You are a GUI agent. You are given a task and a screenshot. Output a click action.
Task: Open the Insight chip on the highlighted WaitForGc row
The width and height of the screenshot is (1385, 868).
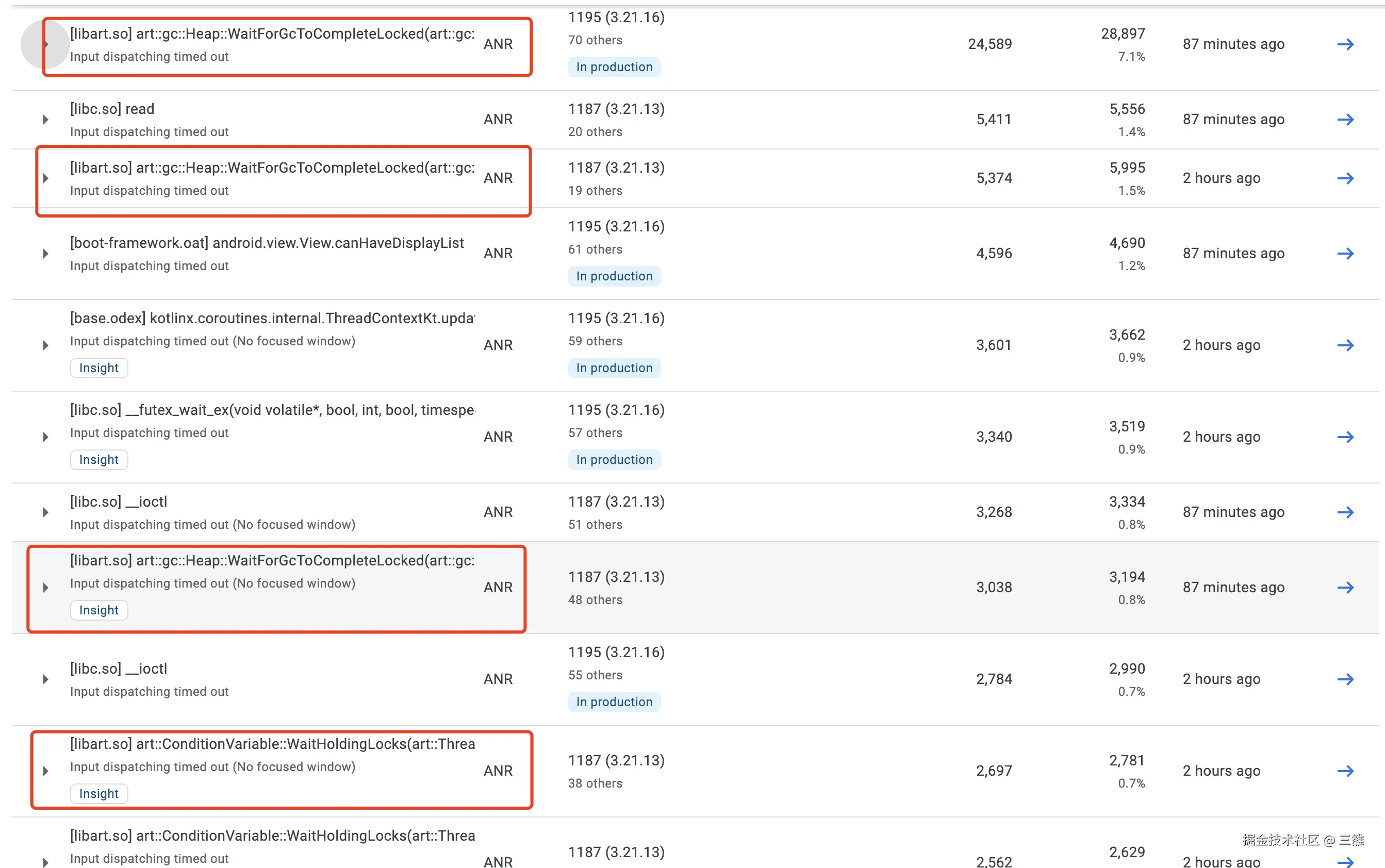tap(99, 610)
